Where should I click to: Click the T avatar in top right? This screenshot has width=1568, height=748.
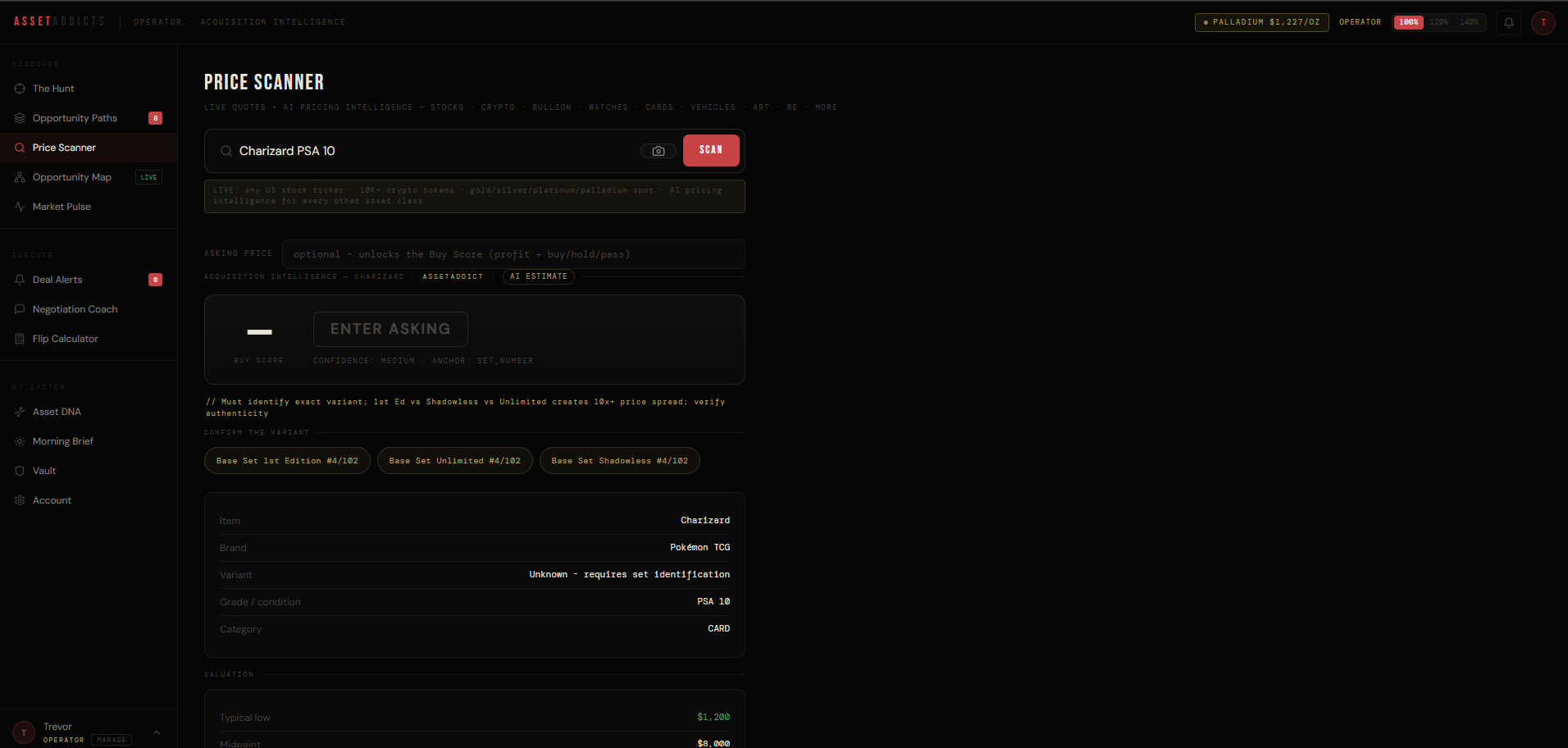tap(1543, 22)
